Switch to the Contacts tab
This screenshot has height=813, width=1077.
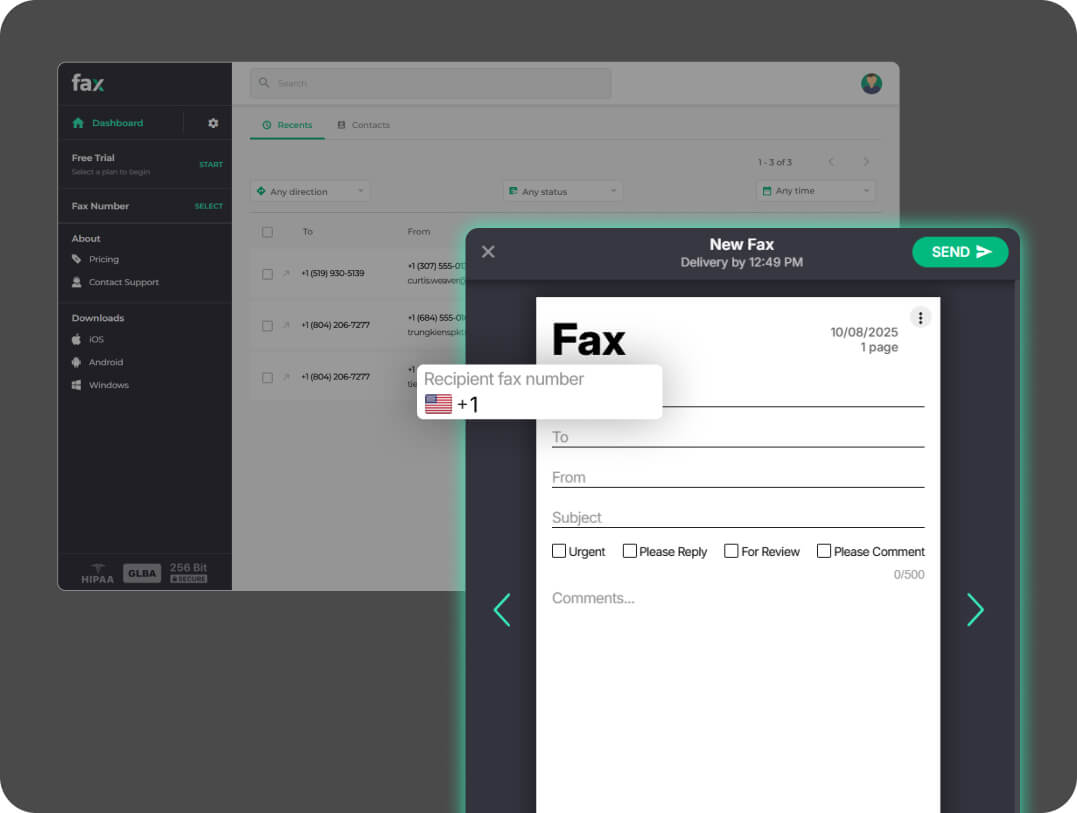pyautogui.click(x=363, y=125)
